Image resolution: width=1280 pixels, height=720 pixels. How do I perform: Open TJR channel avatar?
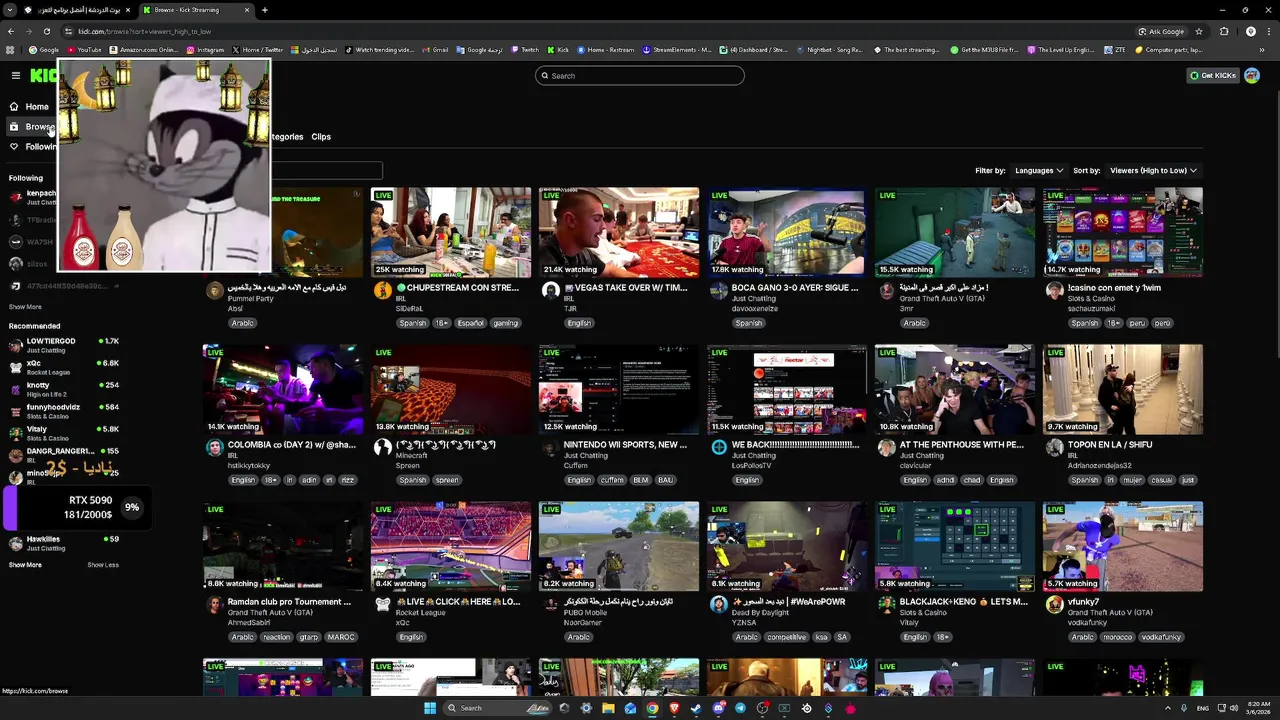pos(550,290)
